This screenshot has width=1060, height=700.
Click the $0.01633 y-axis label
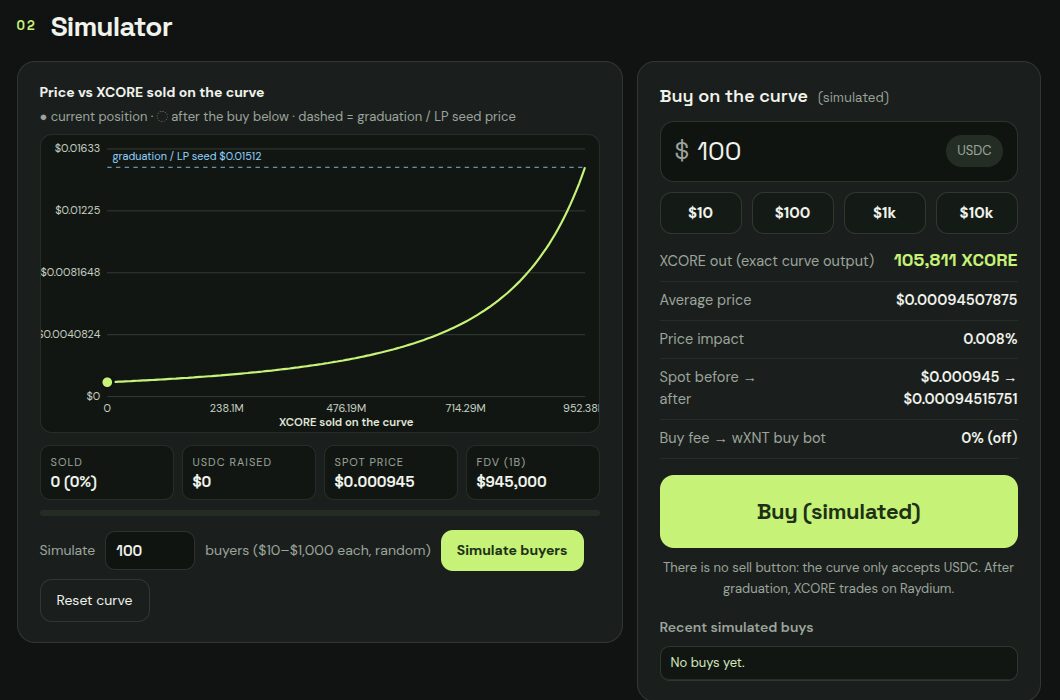click(77, 148)
